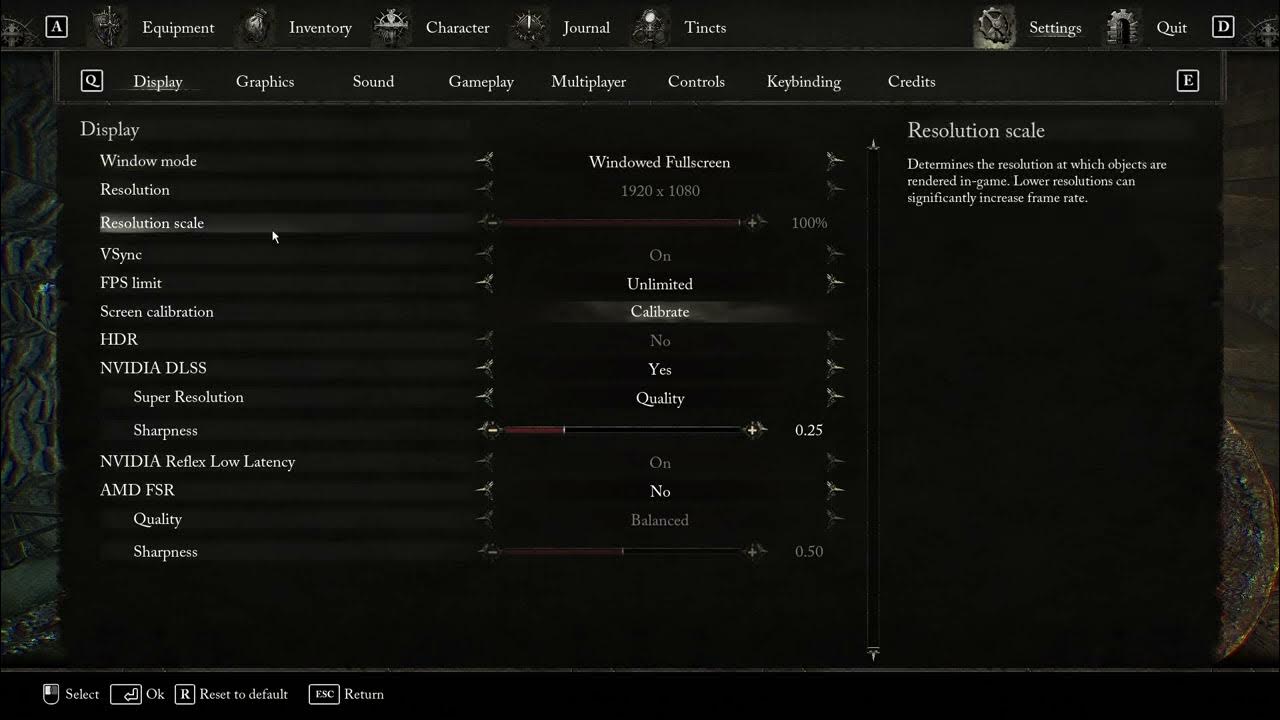Click the Settings gauntlet icon
This screenshot has height=720, width=1280.
[994, 27]
